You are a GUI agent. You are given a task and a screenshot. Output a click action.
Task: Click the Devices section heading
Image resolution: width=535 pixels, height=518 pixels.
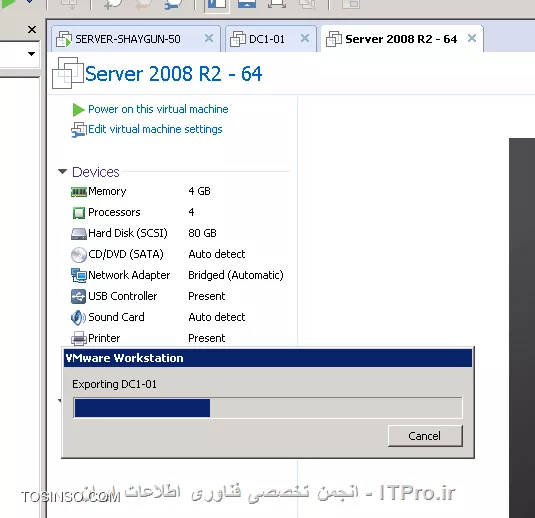[96, 172]
